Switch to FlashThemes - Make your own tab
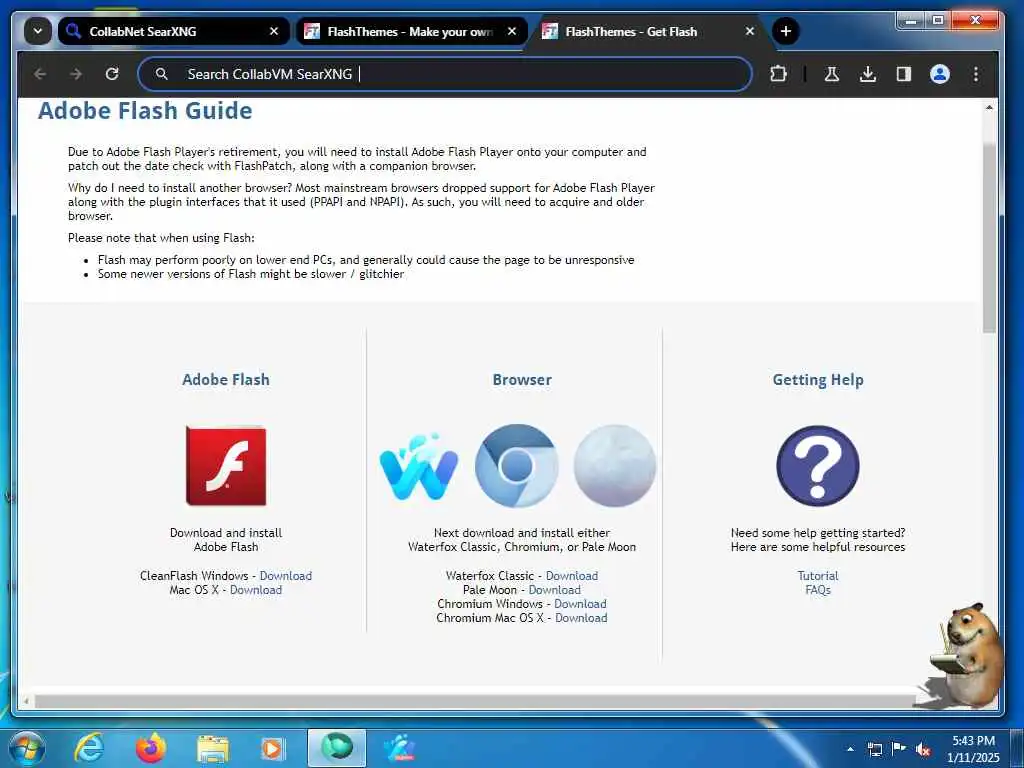Screen dimensions: 1024x768 tap(411, 31)
